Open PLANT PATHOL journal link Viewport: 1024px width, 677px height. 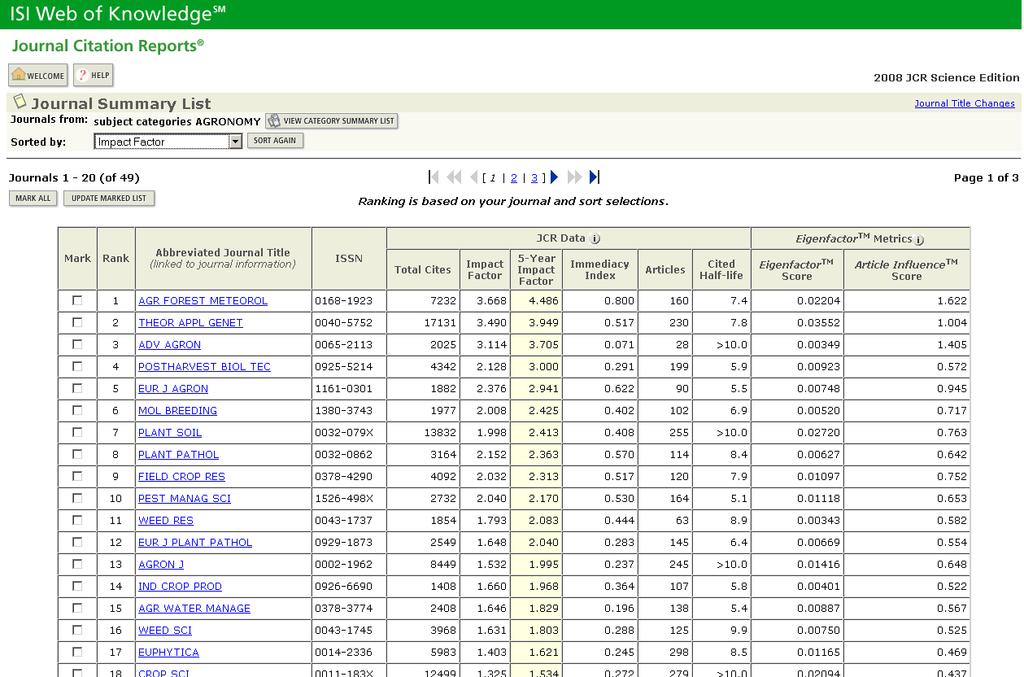coord(178,455)
